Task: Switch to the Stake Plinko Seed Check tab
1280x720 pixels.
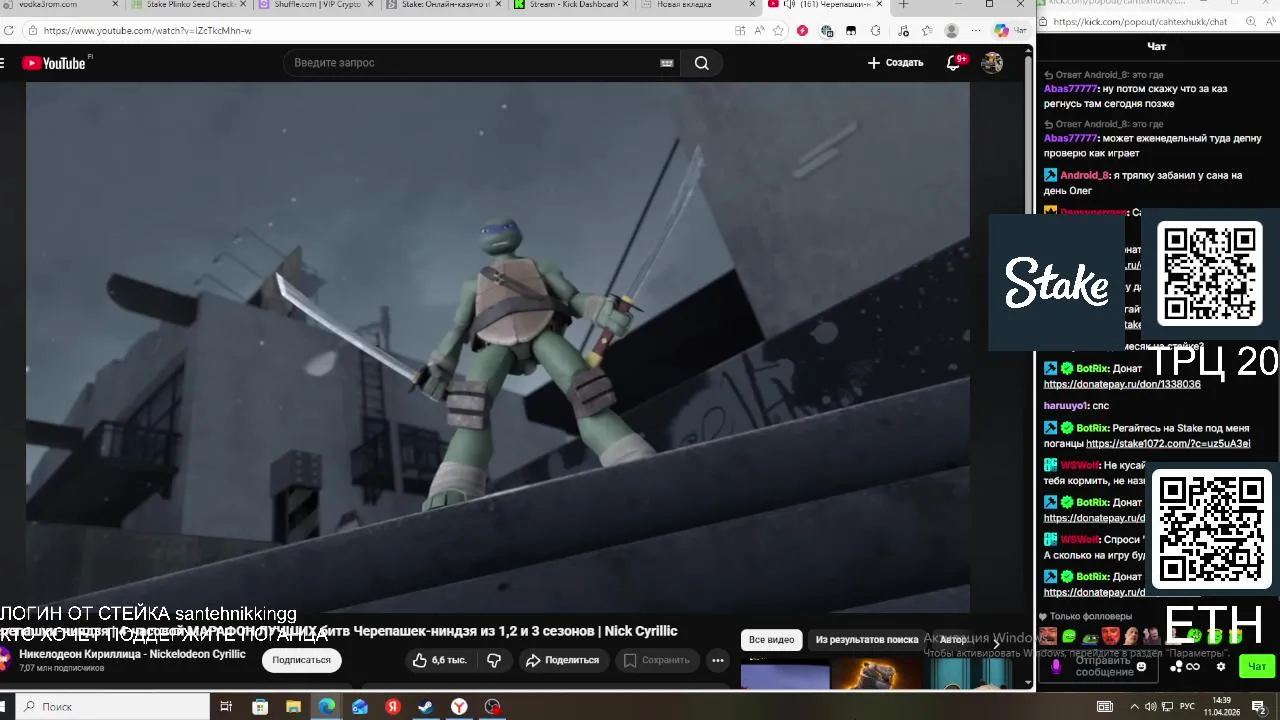Action: pyautogui.click(x=187, y=5)
